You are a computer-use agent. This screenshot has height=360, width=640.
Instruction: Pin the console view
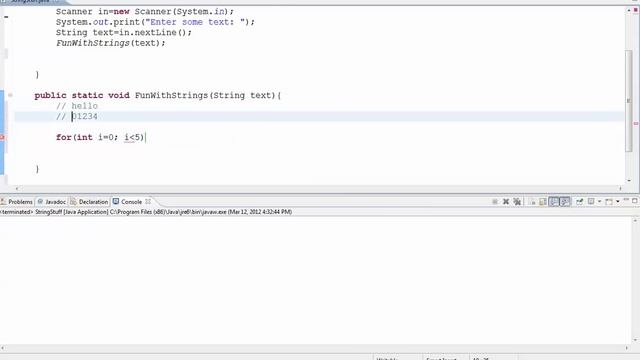coord(579,202)
